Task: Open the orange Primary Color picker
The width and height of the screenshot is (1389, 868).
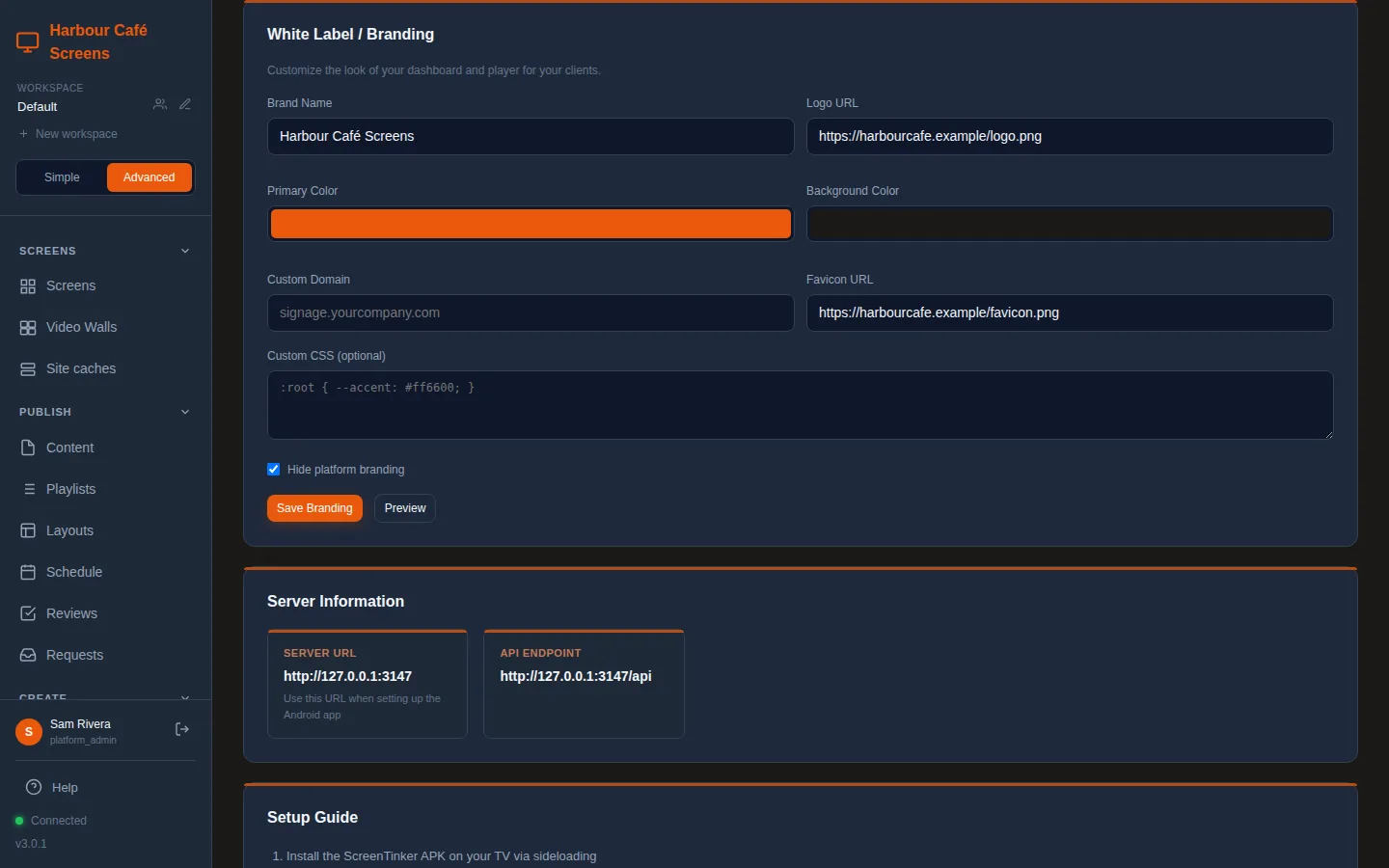Action: click(531, 224)
